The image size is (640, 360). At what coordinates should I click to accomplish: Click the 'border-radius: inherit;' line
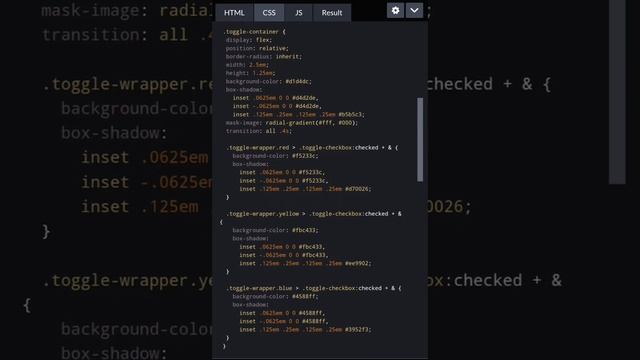pyautogui.click(x=264, y=56)
